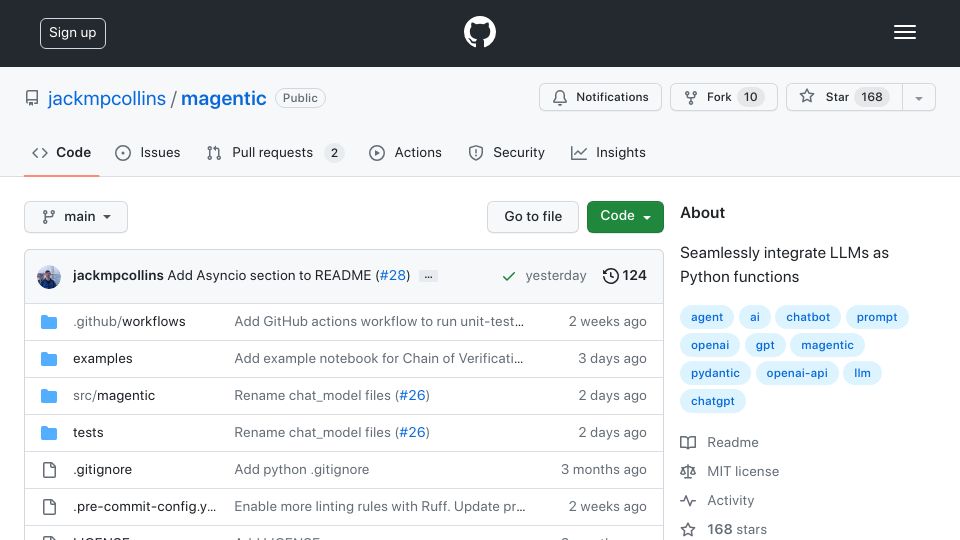Select the openai topic tag
The image size is (960, 540).
pos(710,345)
